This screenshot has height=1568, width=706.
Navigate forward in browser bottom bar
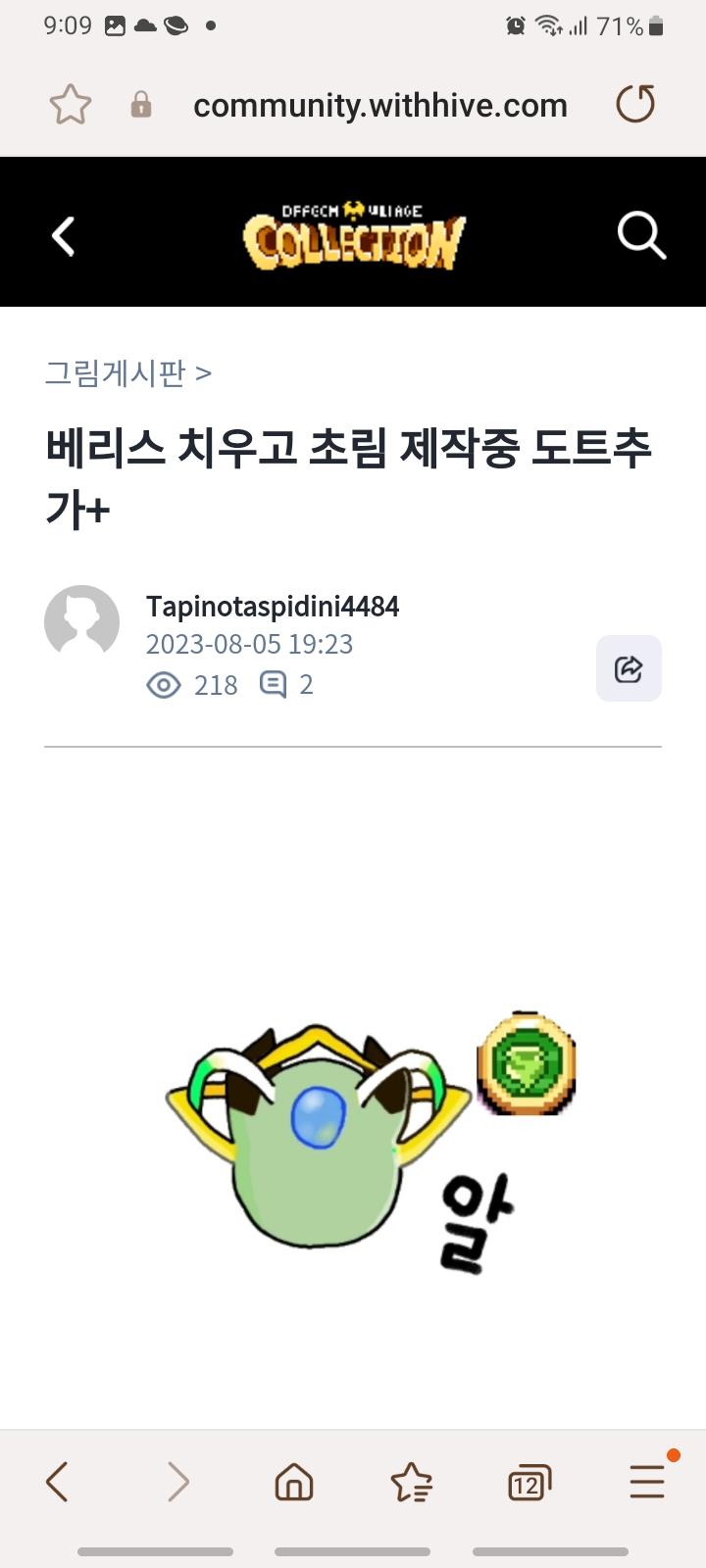pos(177,1482)
